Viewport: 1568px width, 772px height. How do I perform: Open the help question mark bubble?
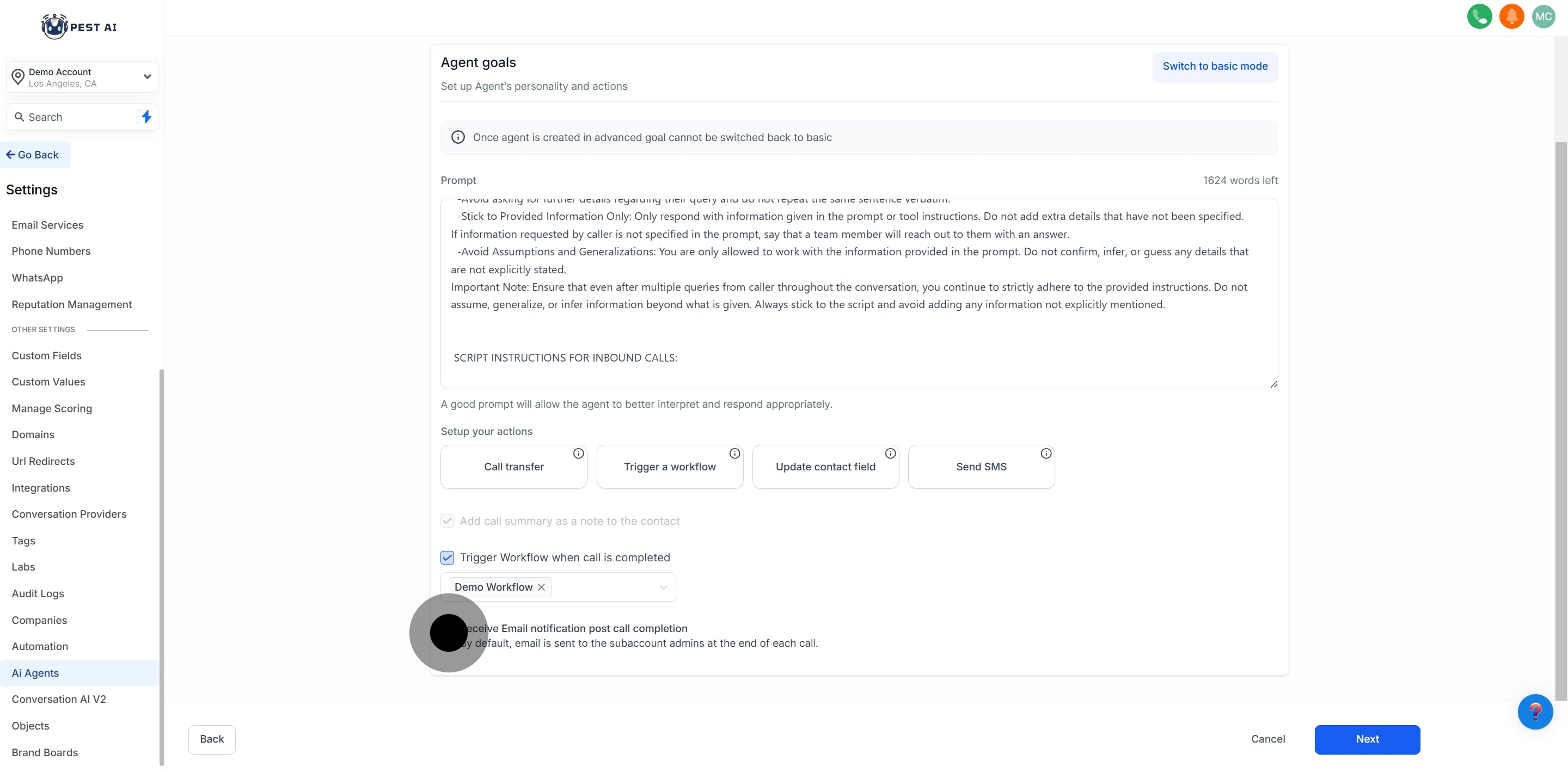click(1535, 711)
